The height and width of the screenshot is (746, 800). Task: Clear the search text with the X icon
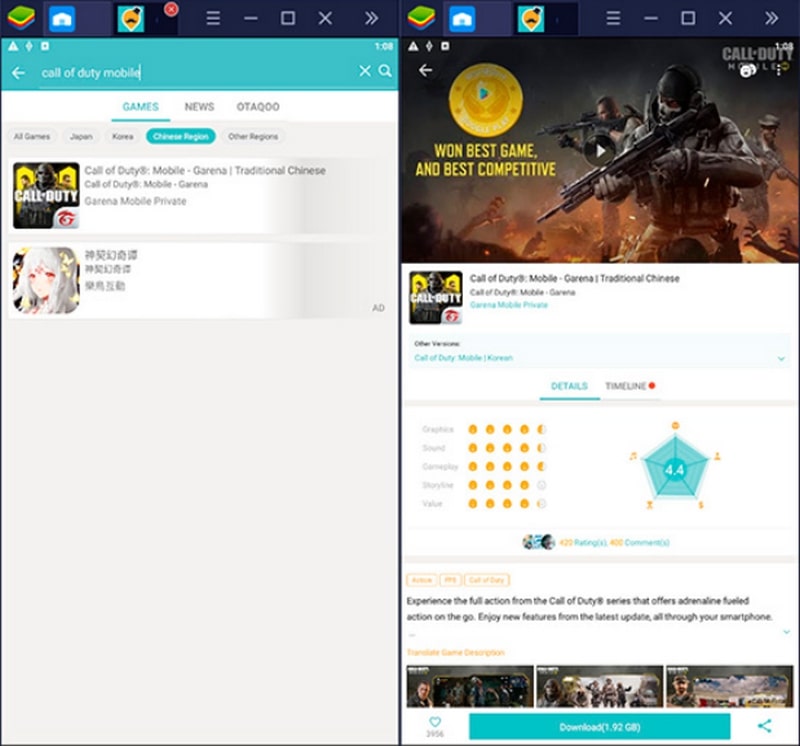(x=365, y=71)
